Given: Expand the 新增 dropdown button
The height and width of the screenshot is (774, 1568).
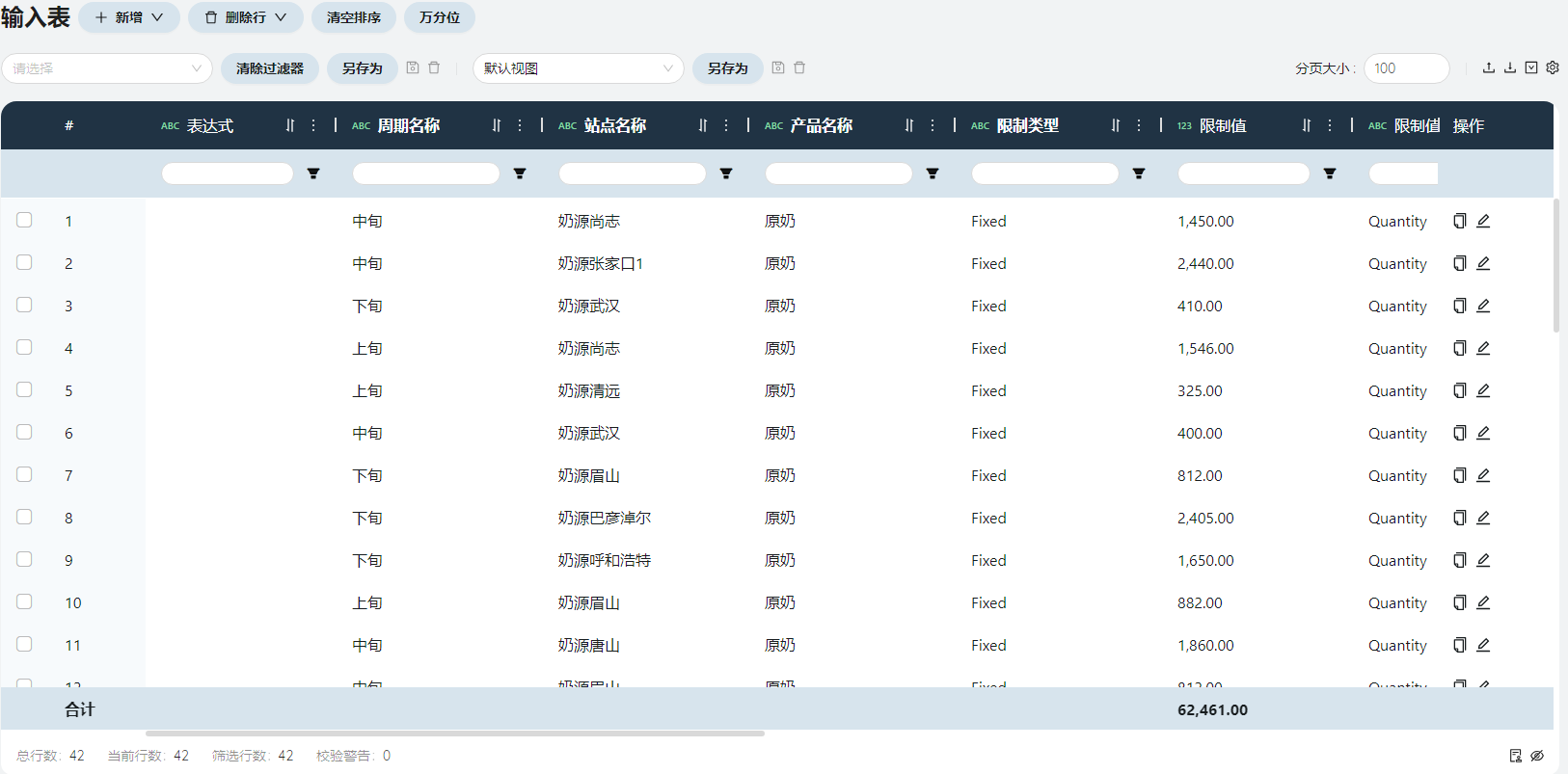Looking at the screenshot, I should [129, 17].
